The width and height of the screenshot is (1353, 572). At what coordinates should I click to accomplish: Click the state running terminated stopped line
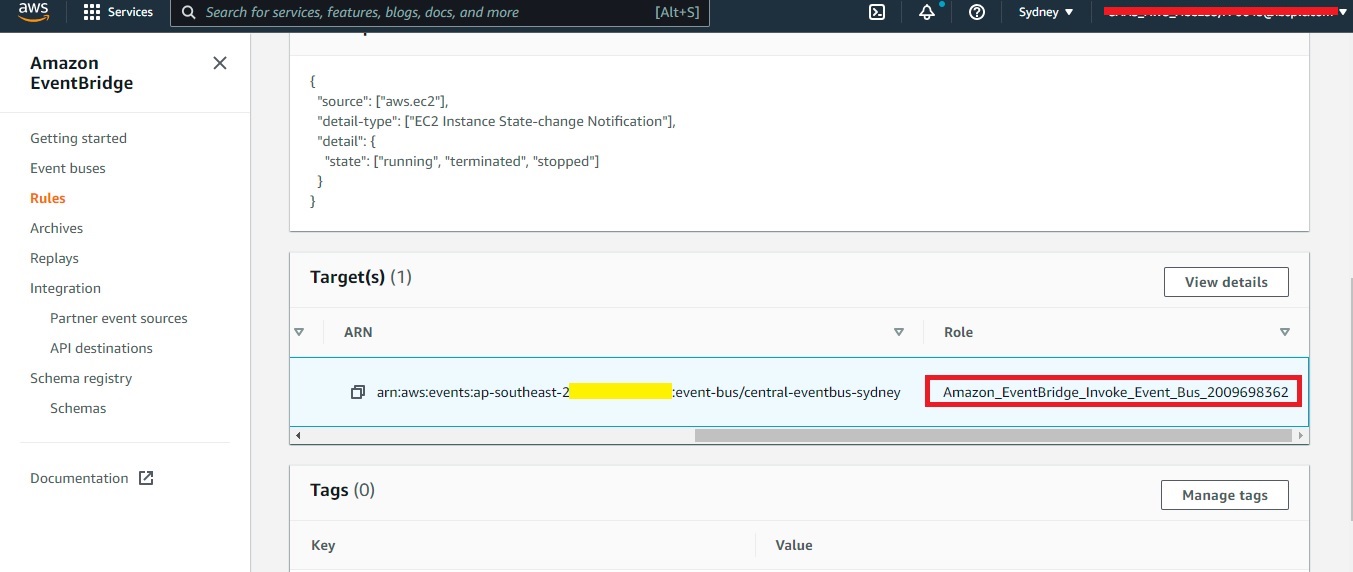tap(462, 161)
